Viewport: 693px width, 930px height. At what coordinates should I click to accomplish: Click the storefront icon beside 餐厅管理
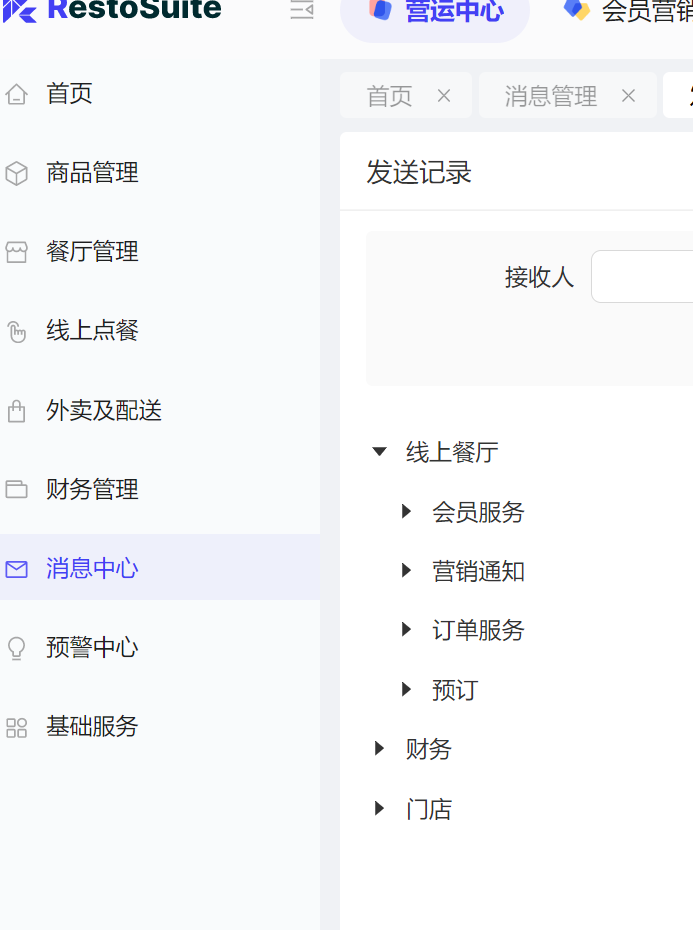[x=16, y=252]
